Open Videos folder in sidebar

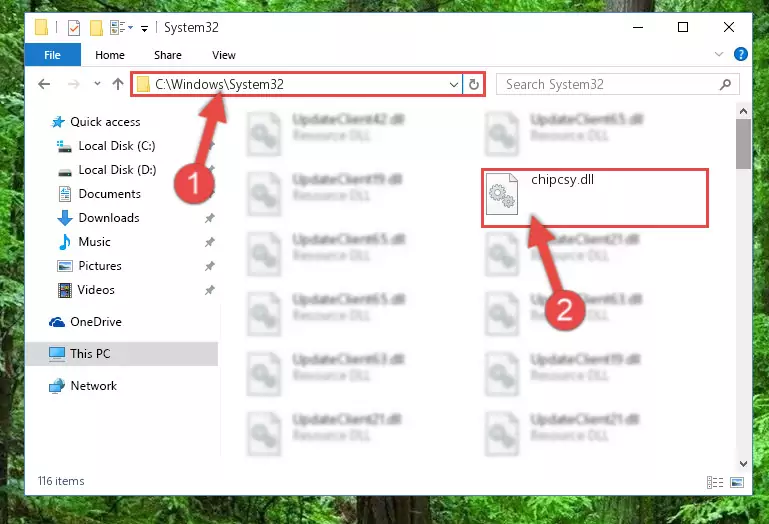point(96,290)
